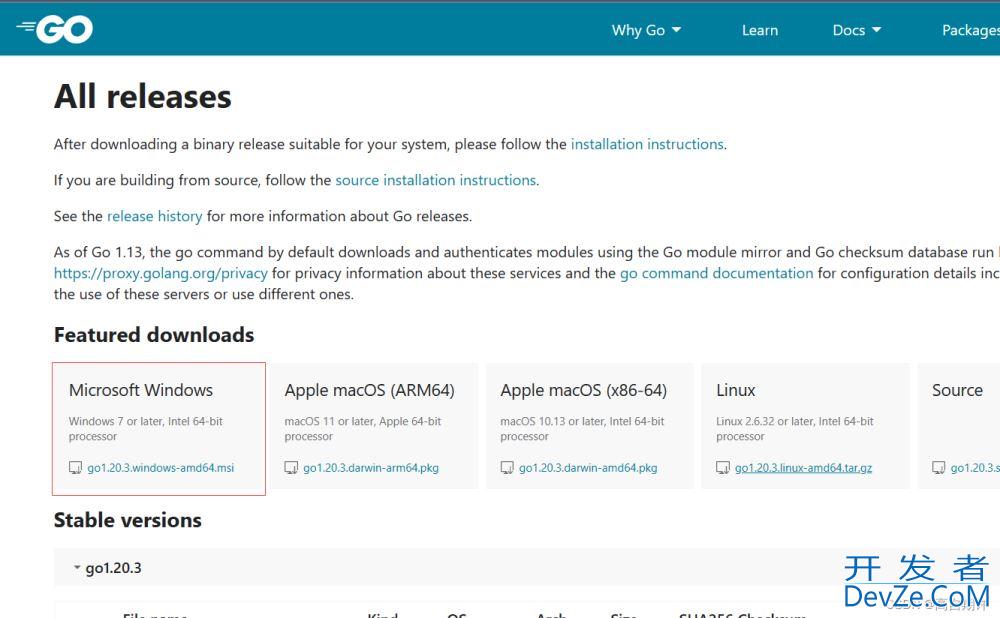1000x618 pixels.
Task: Select the Apple macOS (ARM64) card title
Action: [x=369, y=390]
